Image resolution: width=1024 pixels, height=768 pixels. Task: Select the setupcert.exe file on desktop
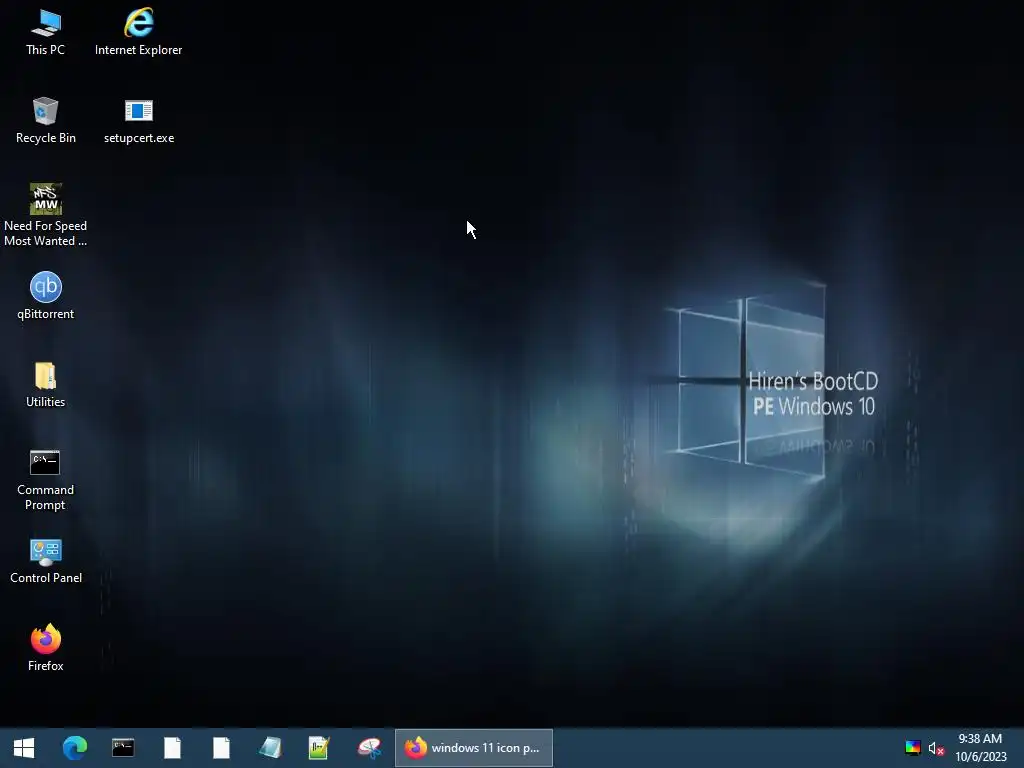click(x=138, y=121)
